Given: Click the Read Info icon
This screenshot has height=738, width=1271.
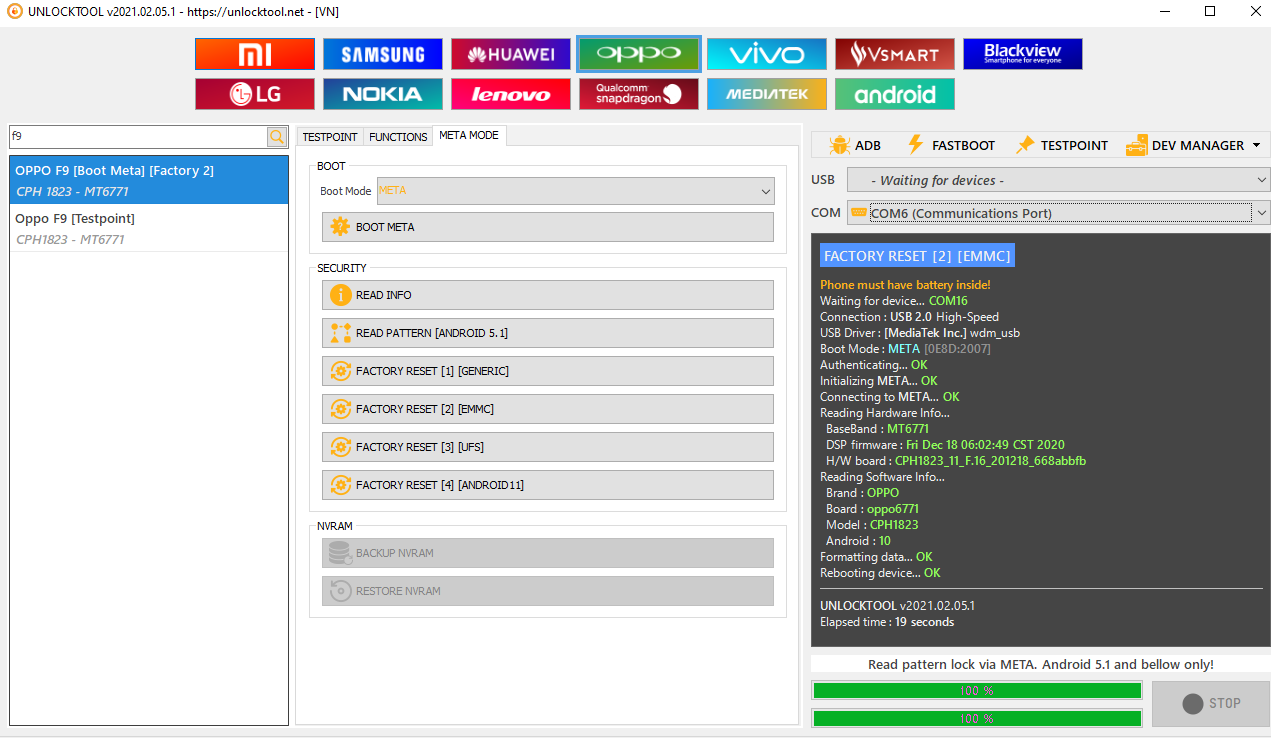Looking at the screenshot, I should pyautogui.click(x=340, y=295).
